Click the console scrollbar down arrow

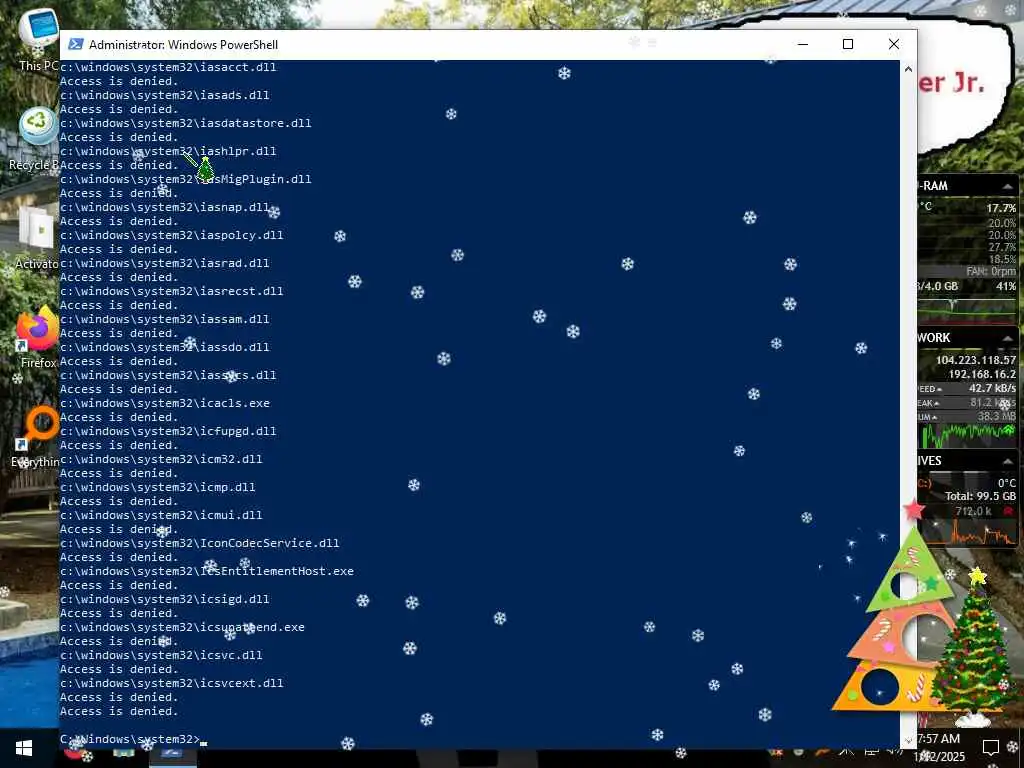(x=908, y=741)
